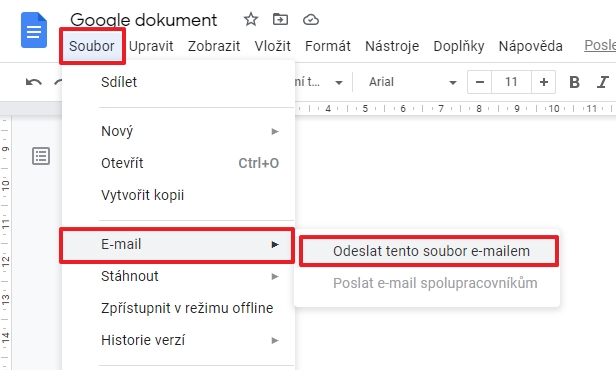This screenshot has width=616, height=370.
Task: Toggle bold formatting
Action: (574, 82)
